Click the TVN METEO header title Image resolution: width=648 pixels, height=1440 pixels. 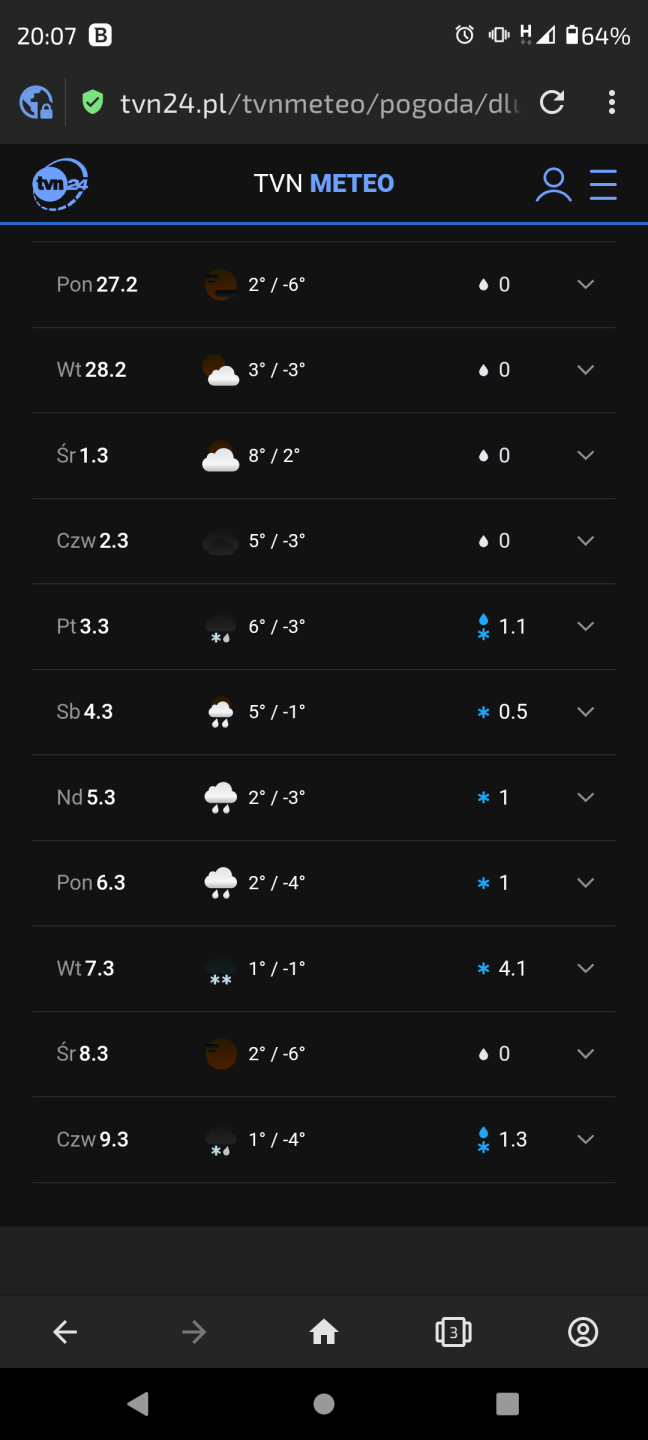[324, 184]
